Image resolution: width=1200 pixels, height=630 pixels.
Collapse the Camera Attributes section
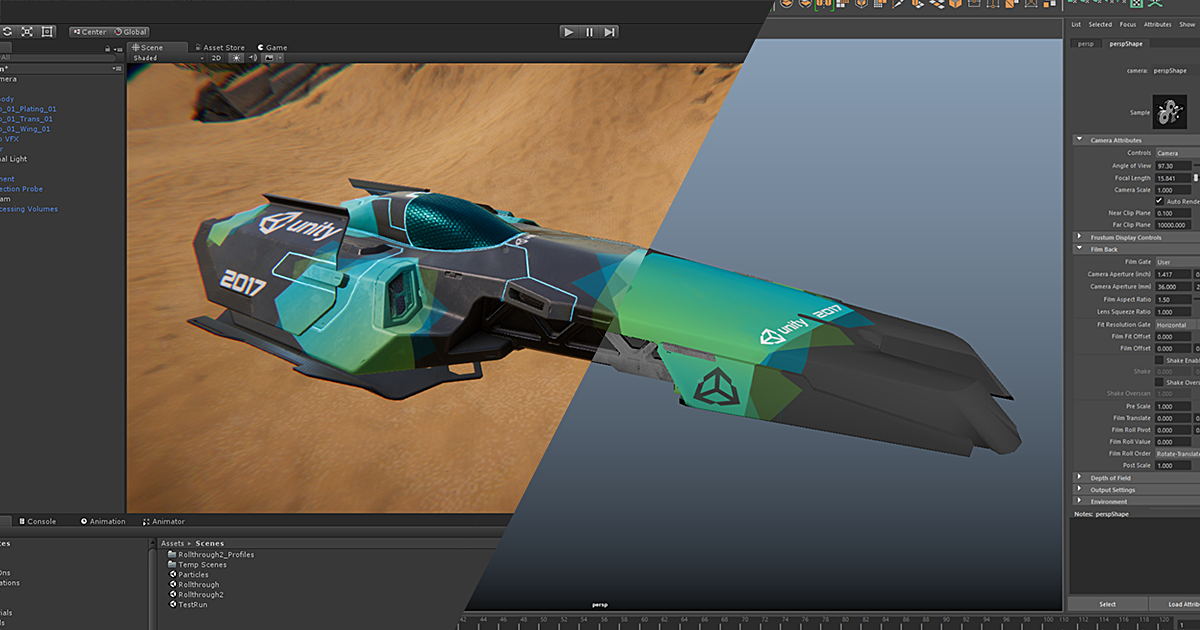(x=1079, y=140)
